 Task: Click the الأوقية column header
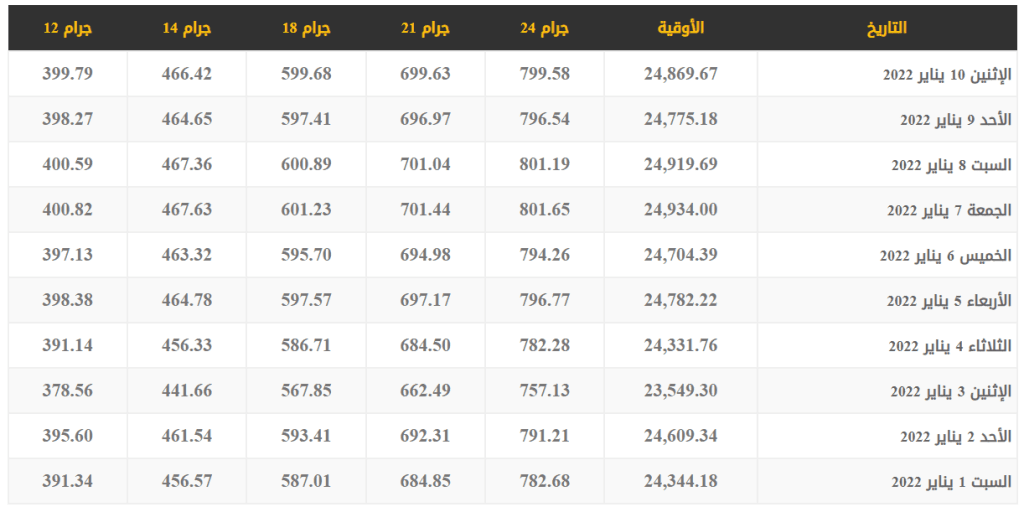click(680, 28)
